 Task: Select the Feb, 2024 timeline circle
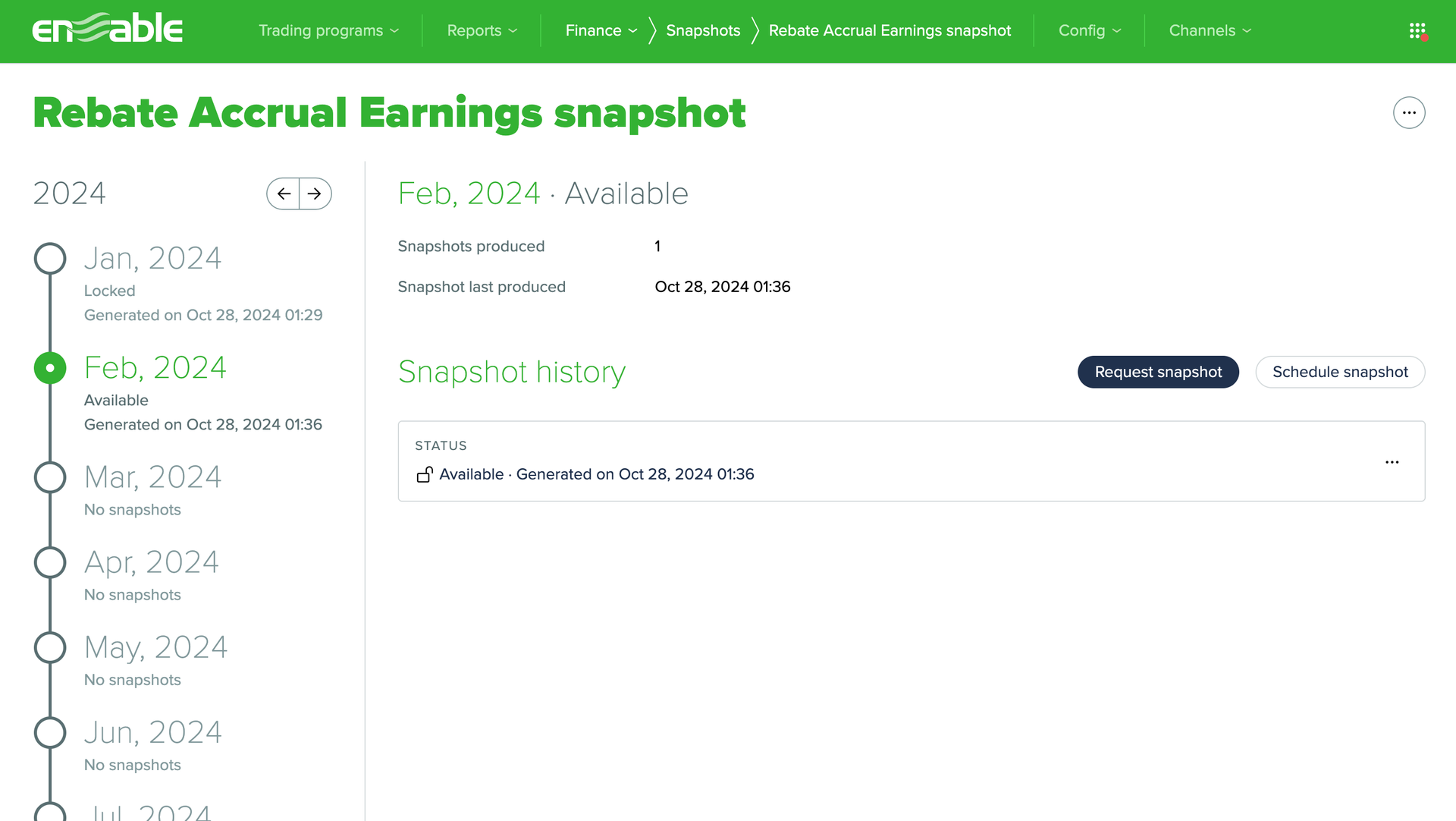[50, 368]
